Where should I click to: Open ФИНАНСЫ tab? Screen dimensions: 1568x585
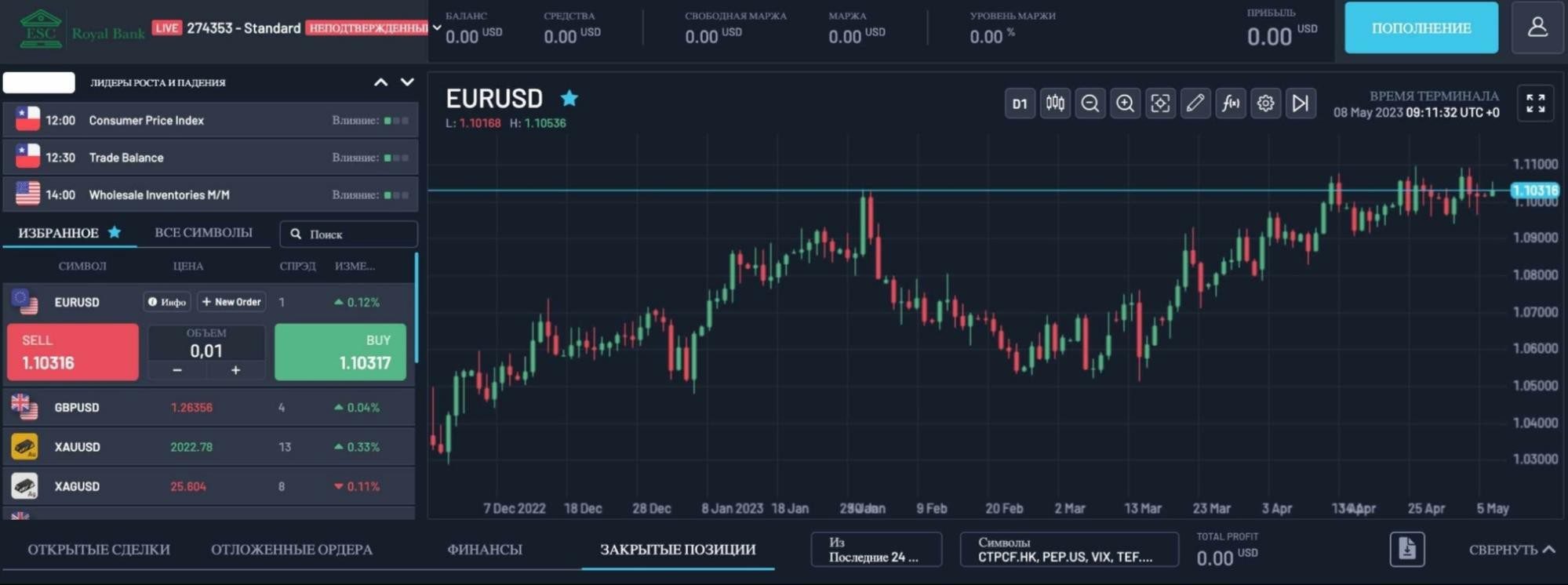click(485, 550)
